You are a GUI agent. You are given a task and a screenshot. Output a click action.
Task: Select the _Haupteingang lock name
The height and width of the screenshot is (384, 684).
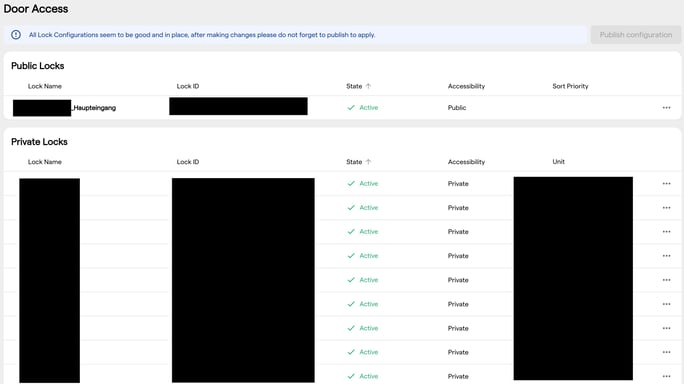[x=94, y=108]
